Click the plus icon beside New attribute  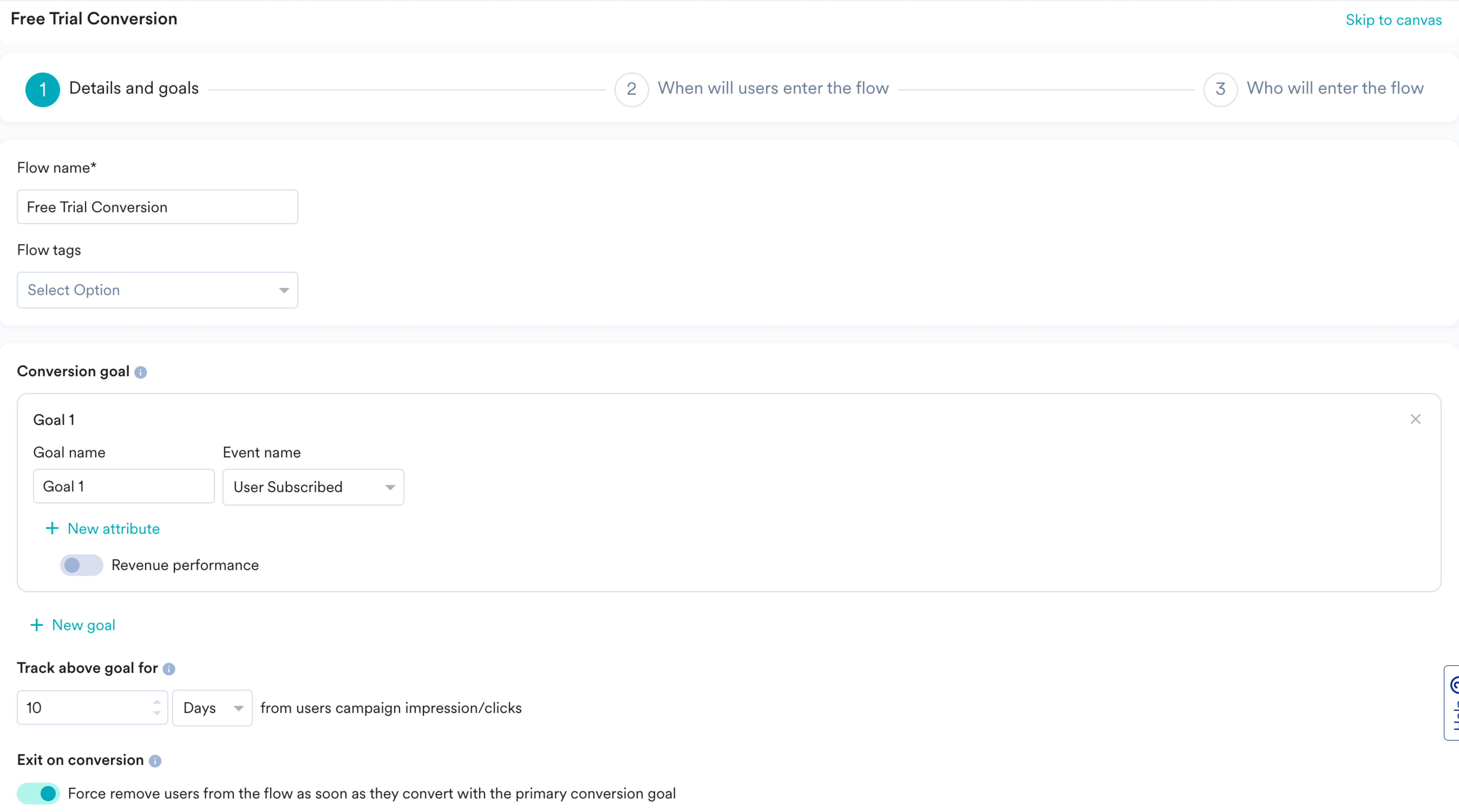point(51,528)
